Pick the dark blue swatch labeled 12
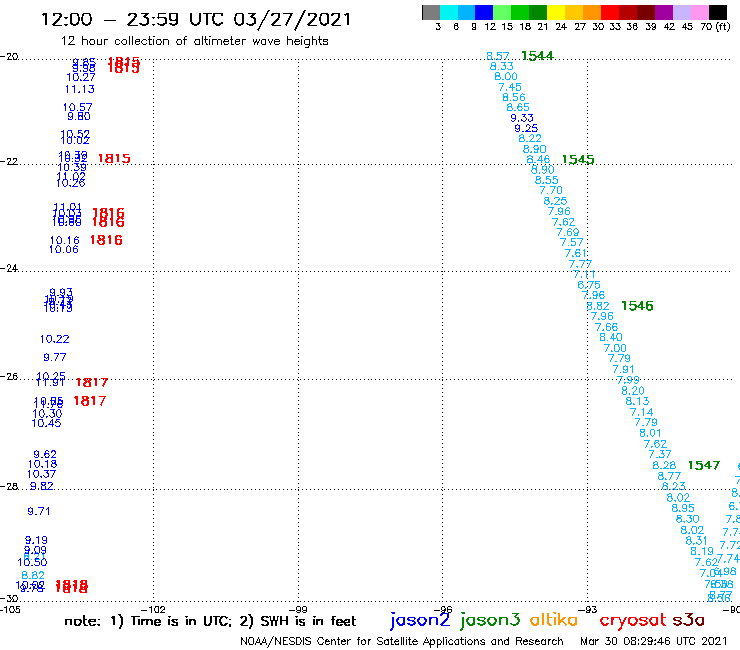Screen dimensions: 740x650 tap(484, 12)
